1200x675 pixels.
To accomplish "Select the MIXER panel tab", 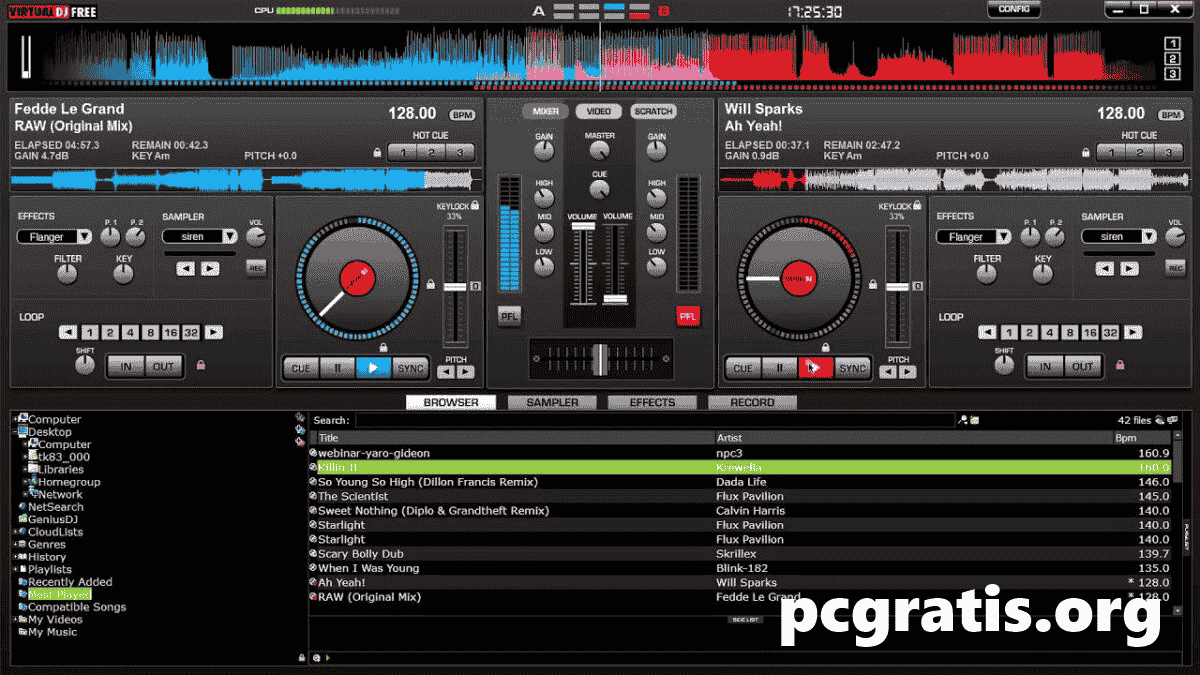I will click(x=545, y=111).
